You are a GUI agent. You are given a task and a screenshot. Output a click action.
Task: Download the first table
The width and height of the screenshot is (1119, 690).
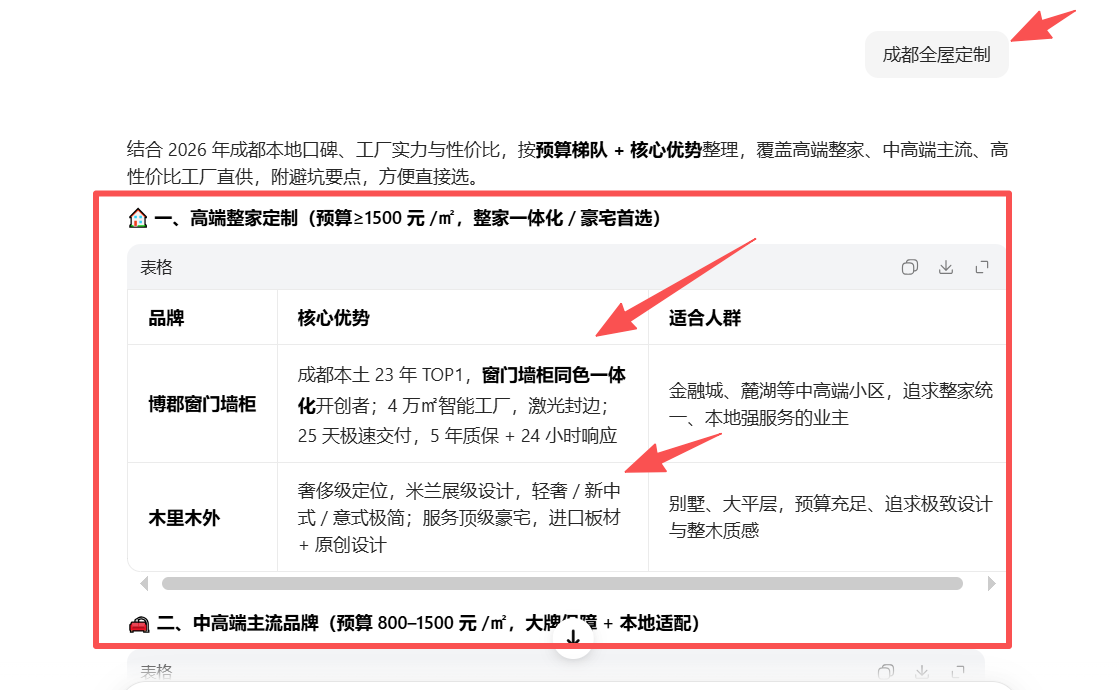[x=945, y=267]
